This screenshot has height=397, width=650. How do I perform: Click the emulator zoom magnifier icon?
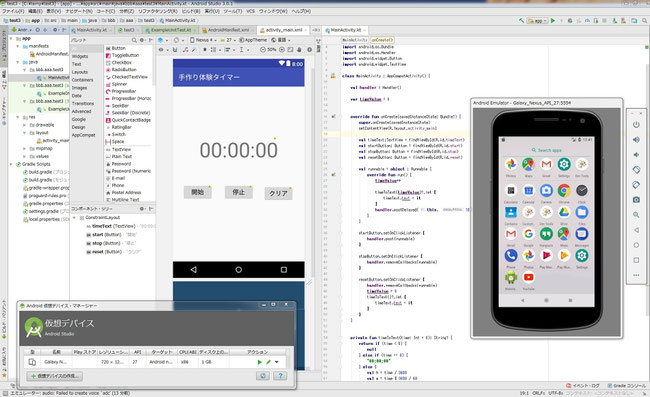pos(636,215)
